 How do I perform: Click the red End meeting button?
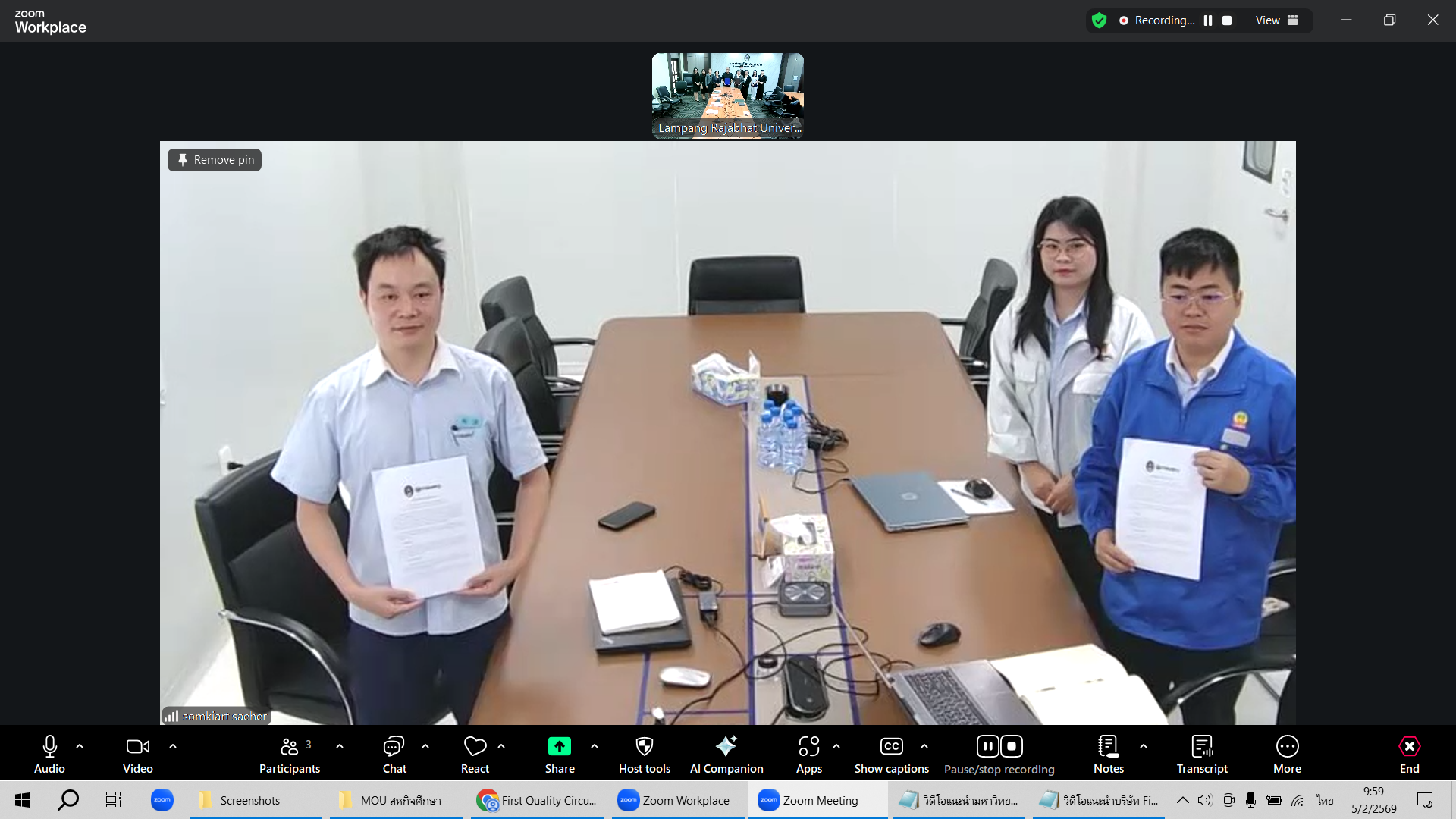(1409, 747)
